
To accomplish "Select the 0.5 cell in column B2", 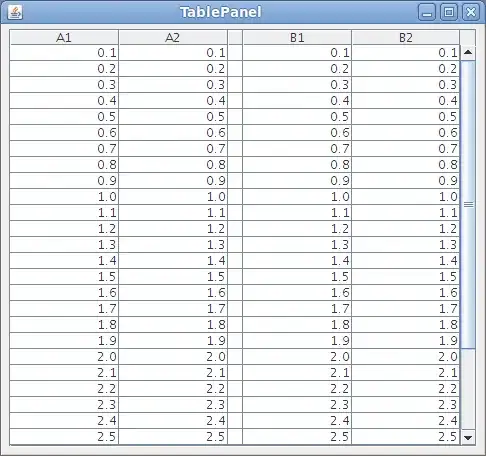I will tap(406, 117).
